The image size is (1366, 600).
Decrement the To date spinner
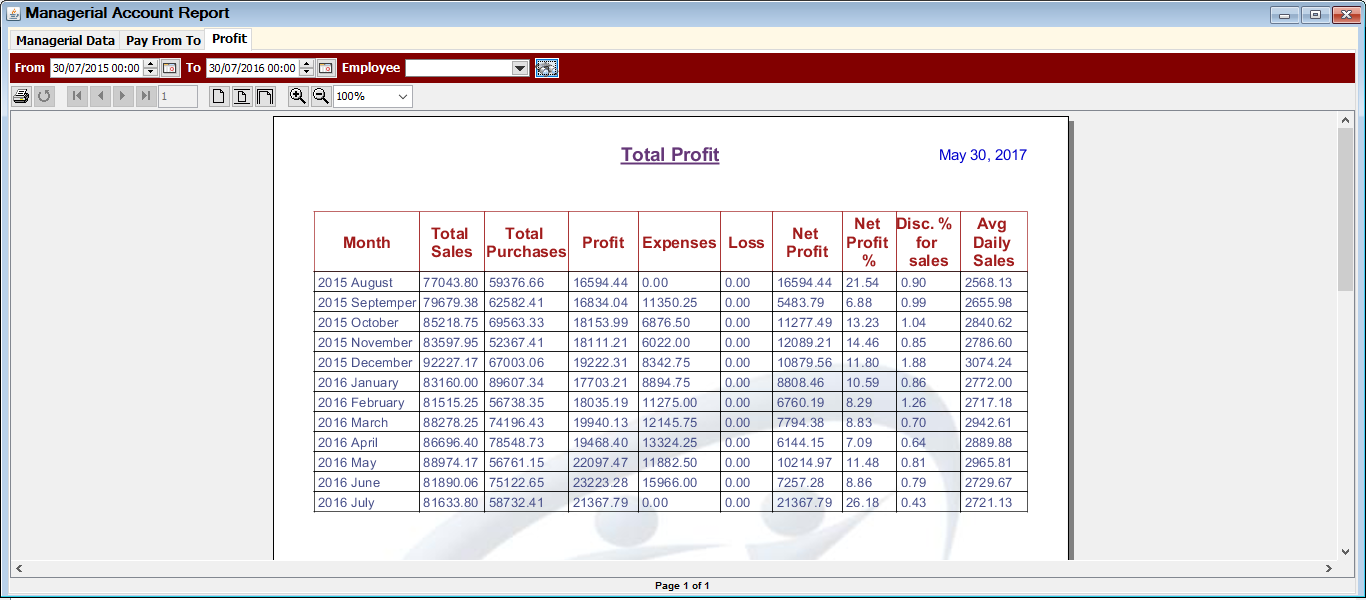pyautogui.click(x=307, y=72)
